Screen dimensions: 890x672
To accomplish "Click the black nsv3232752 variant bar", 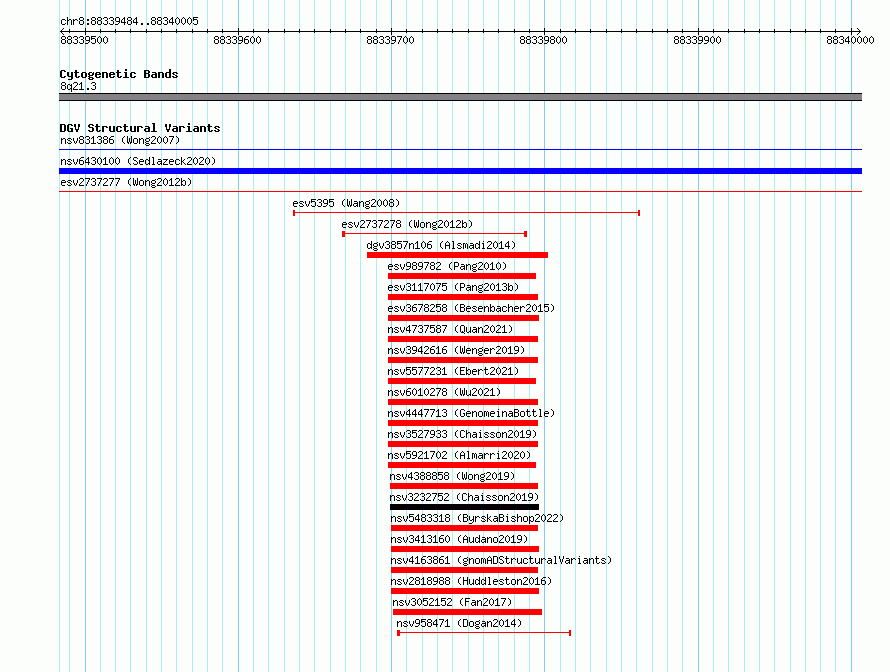I will (x=464, y=507).
